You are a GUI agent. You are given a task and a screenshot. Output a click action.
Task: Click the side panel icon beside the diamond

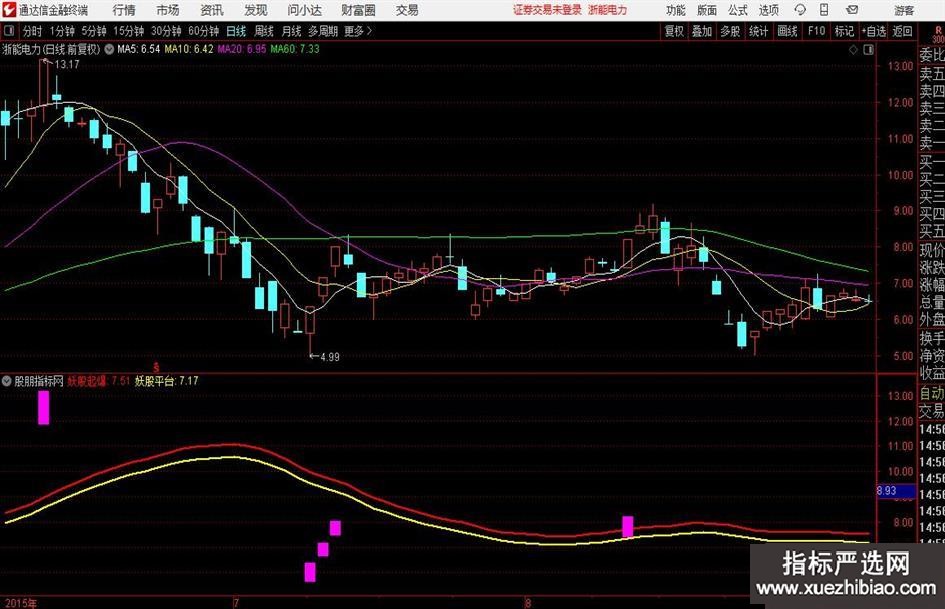867,48
